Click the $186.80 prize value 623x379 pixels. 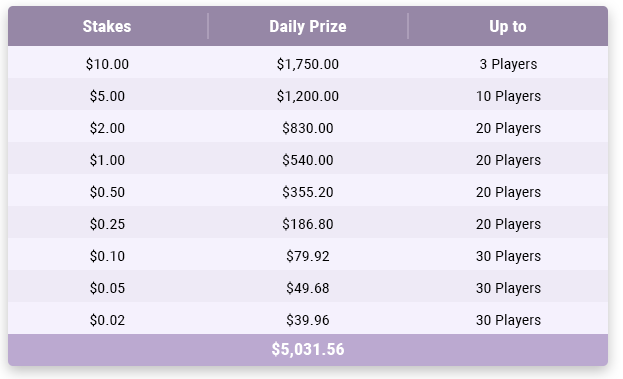point(308,224)
